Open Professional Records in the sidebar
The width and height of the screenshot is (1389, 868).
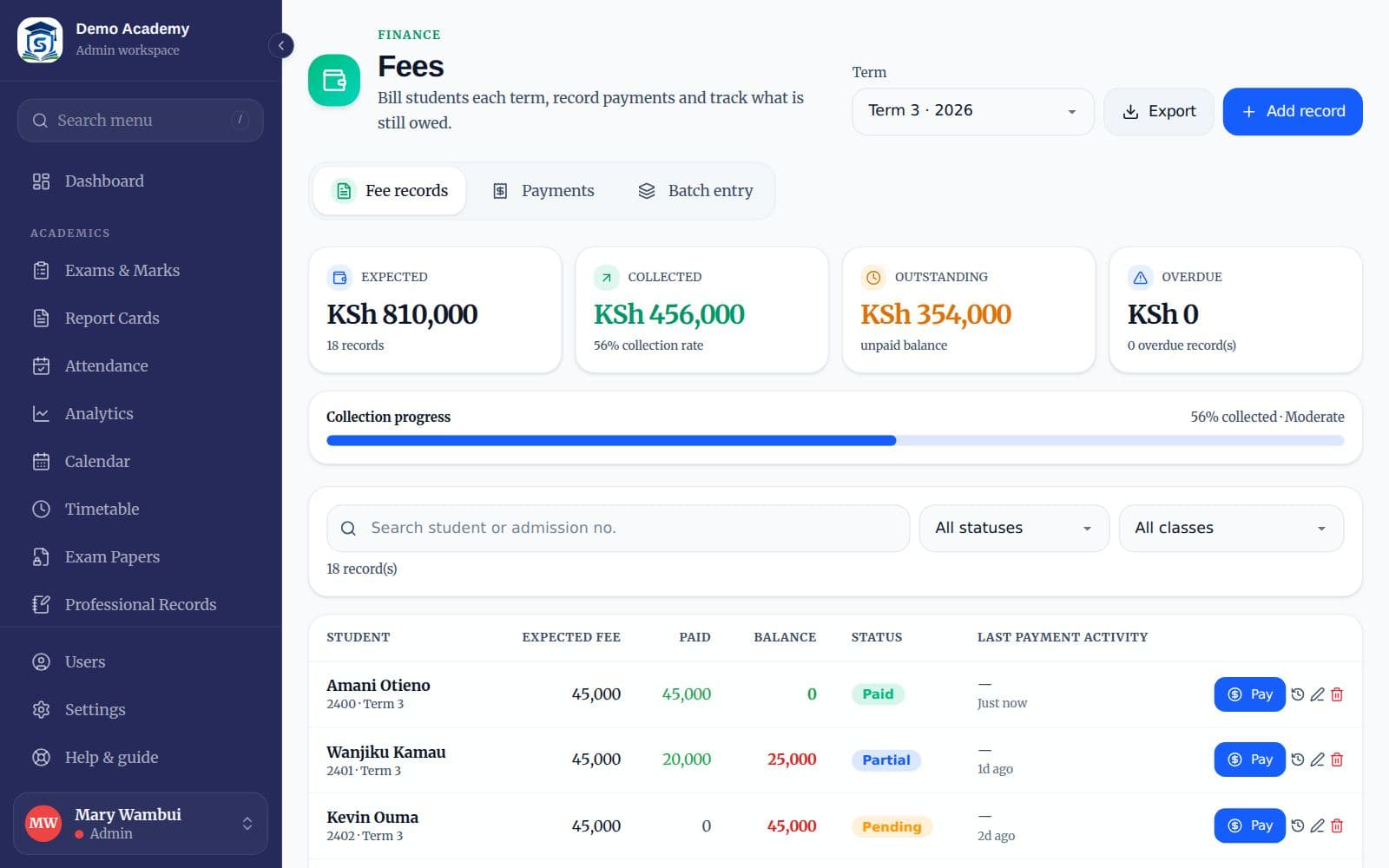tap(141, 604)
